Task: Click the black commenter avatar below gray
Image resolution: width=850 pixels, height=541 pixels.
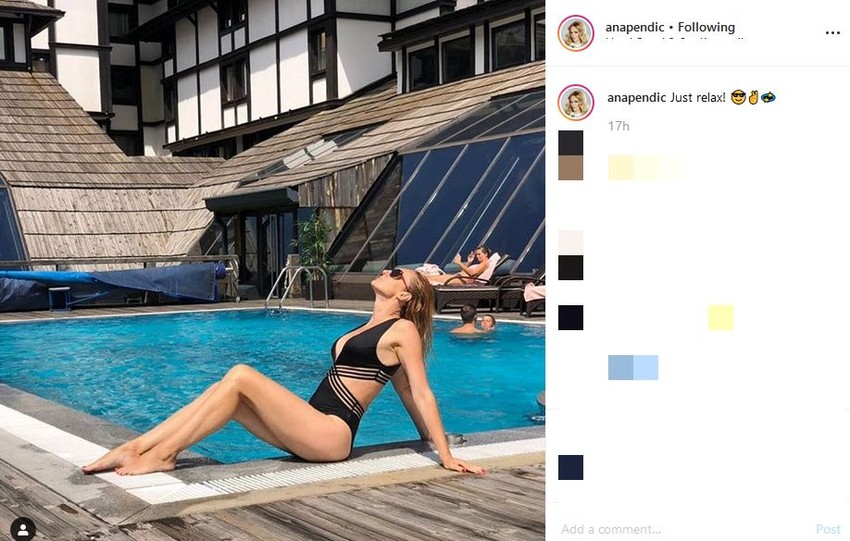Action: 571,267
